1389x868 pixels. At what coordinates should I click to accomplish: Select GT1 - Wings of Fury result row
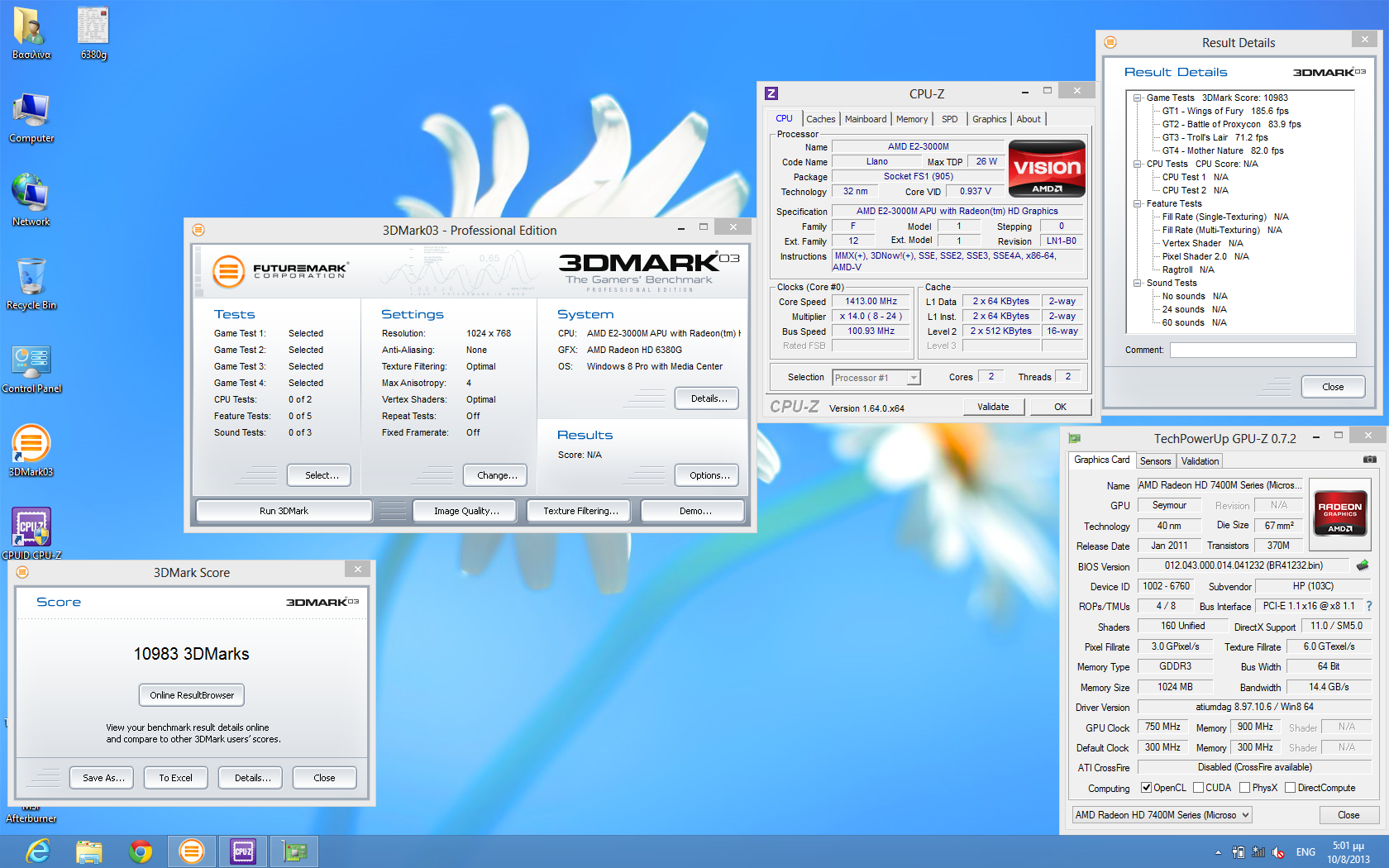tap(1225, 111)
